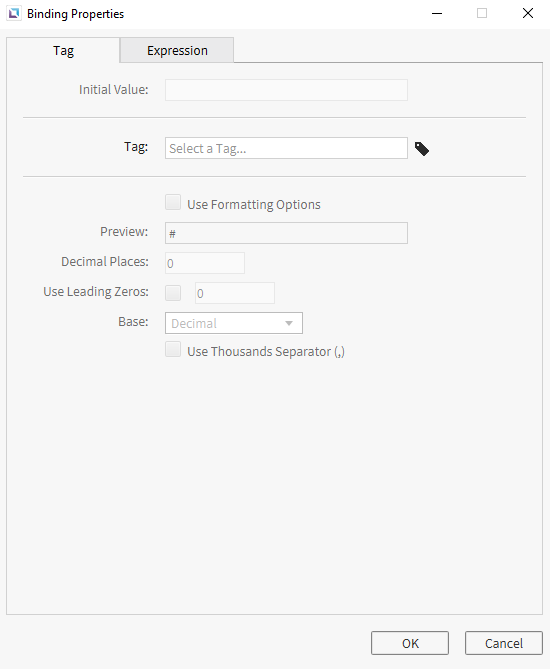Image resolution: width=550 pixels, height=669 pixels.
Task: Switch to the Expression tab
Action: (x=177, y=50)
